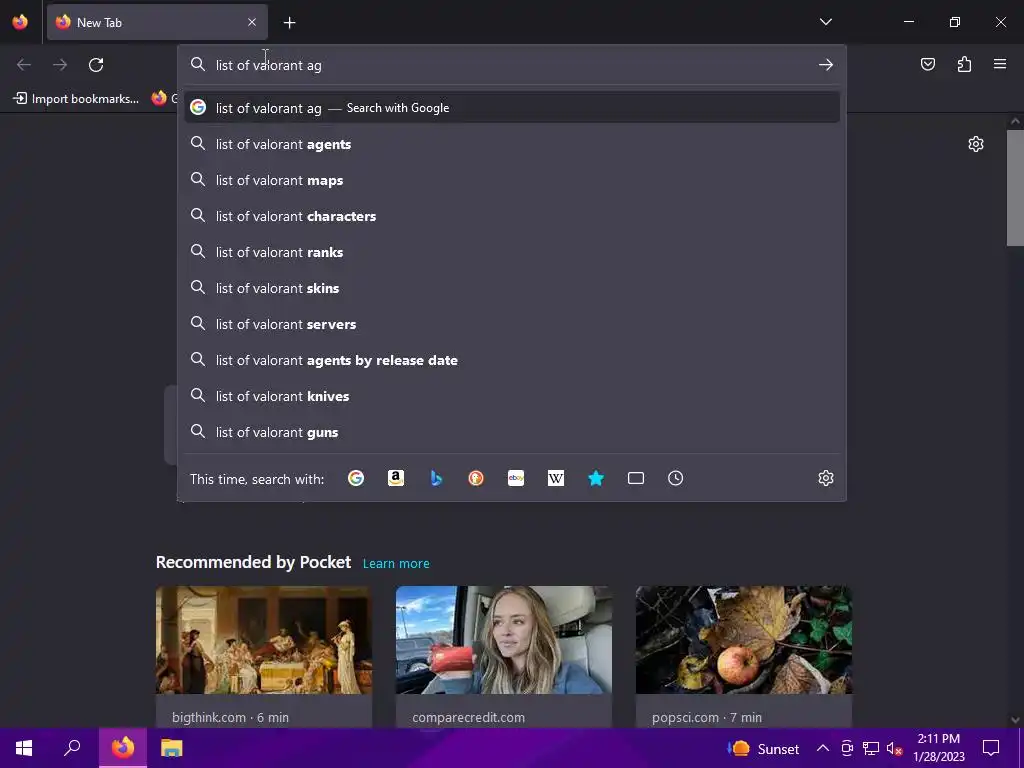Choose suggestion 'list of valorant ranks'
This screenshot has width=1024, height=768.
point(512,251)
